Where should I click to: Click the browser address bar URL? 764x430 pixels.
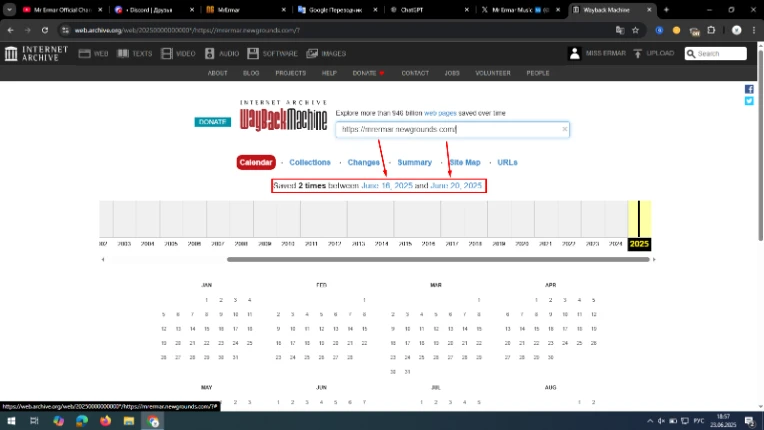coord(188,30)
